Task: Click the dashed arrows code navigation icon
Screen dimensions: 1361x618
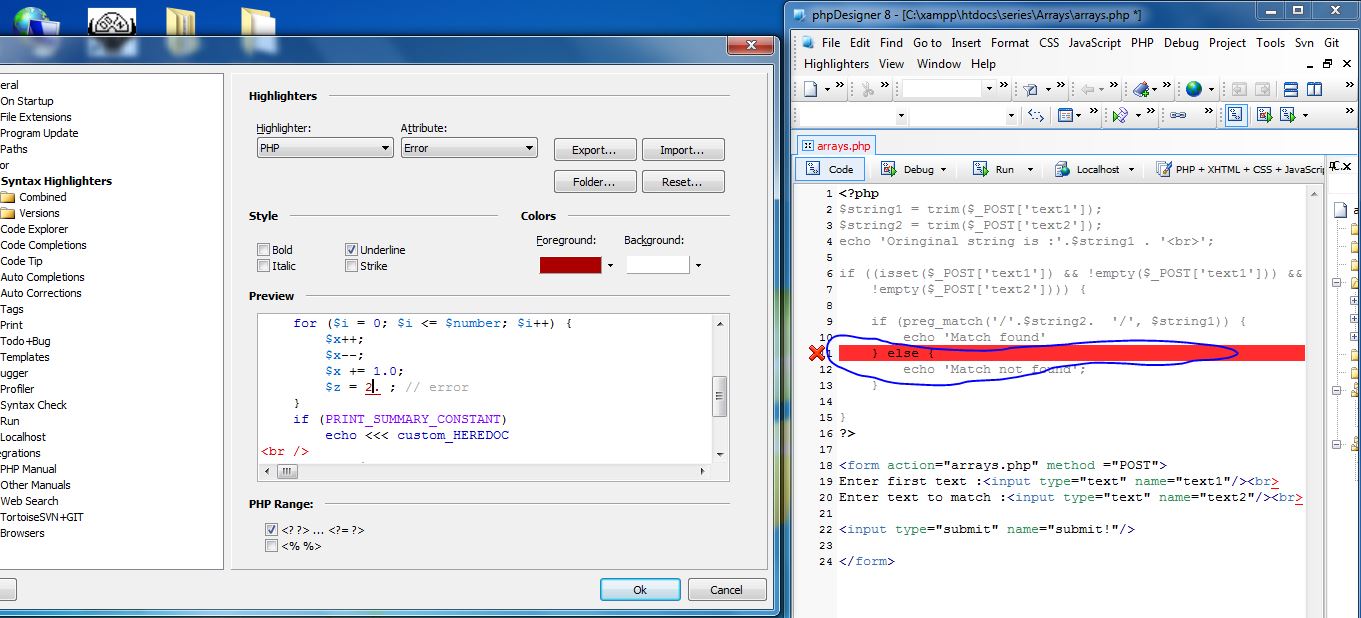Action: click(1036, 115)
